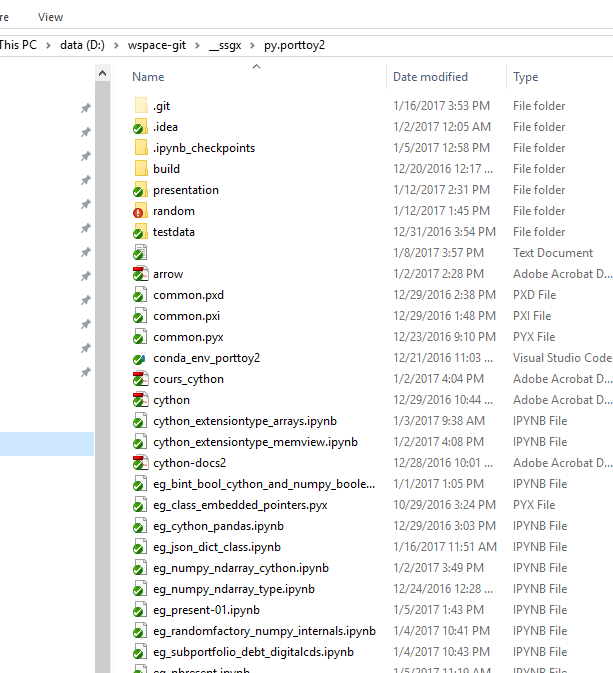Click the file name 'eg_randomfactory_numpy_internals.ipynb'

264,631
